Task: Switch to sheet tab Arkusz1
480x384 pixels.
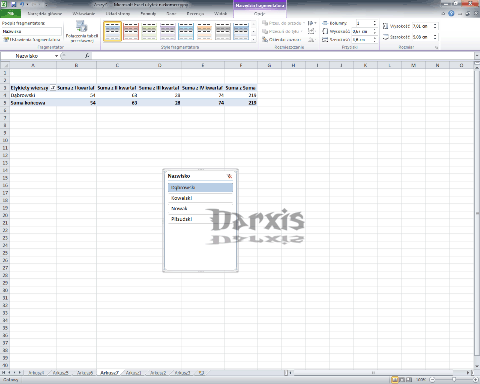Action: coord(133,373)
